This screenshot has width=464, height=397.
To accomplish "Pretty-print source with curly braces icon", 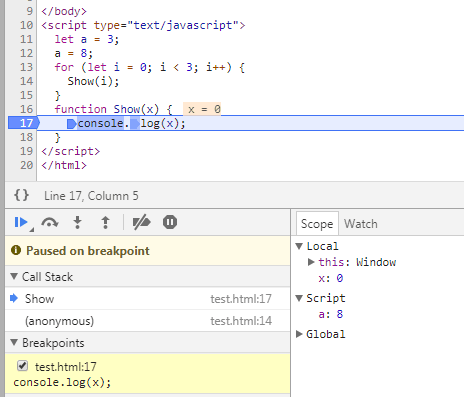I will 21,195.
